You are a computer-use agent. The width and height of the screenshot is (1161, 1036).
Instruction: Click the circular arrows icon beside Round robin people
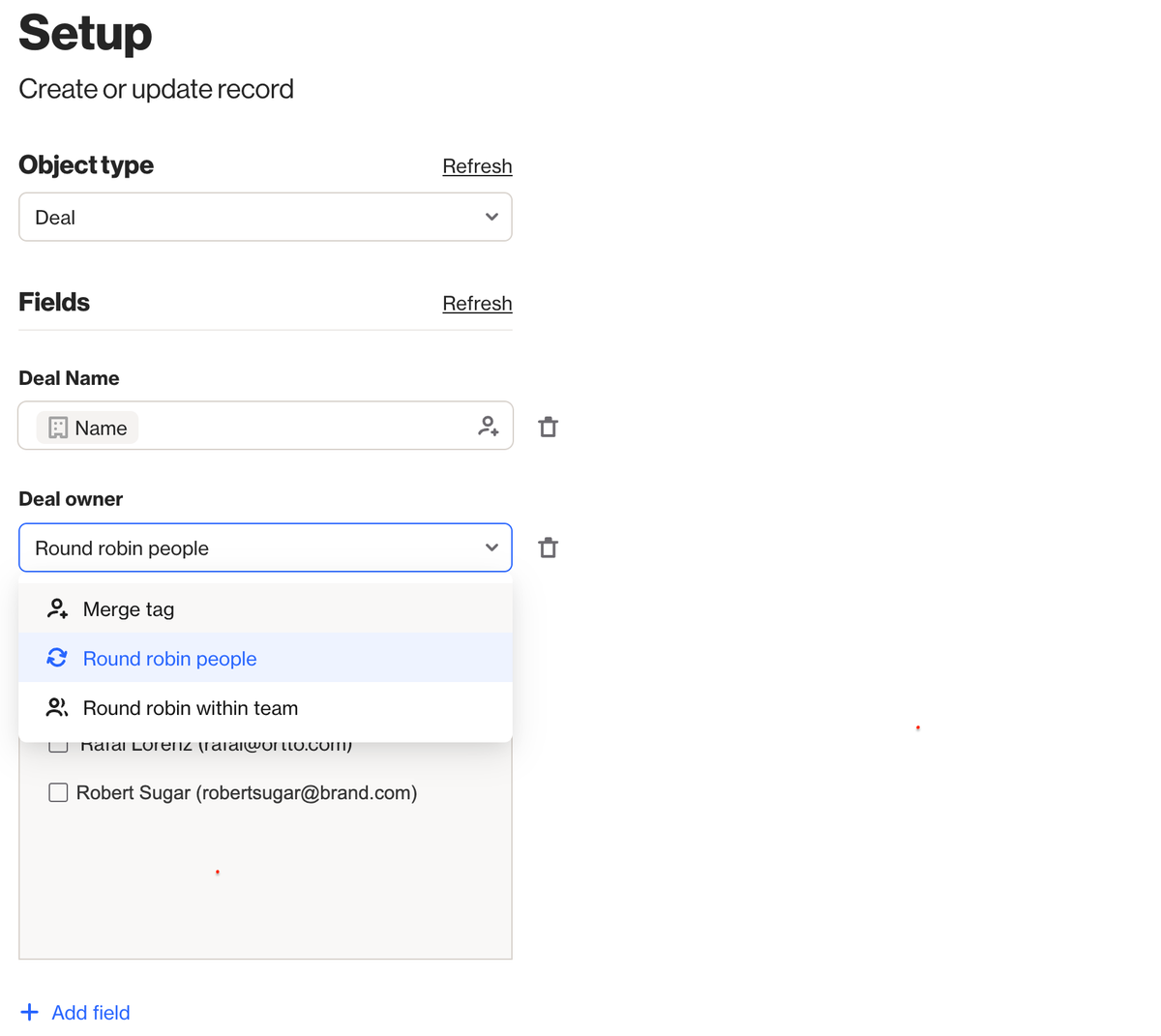click(x=57, y=658)
